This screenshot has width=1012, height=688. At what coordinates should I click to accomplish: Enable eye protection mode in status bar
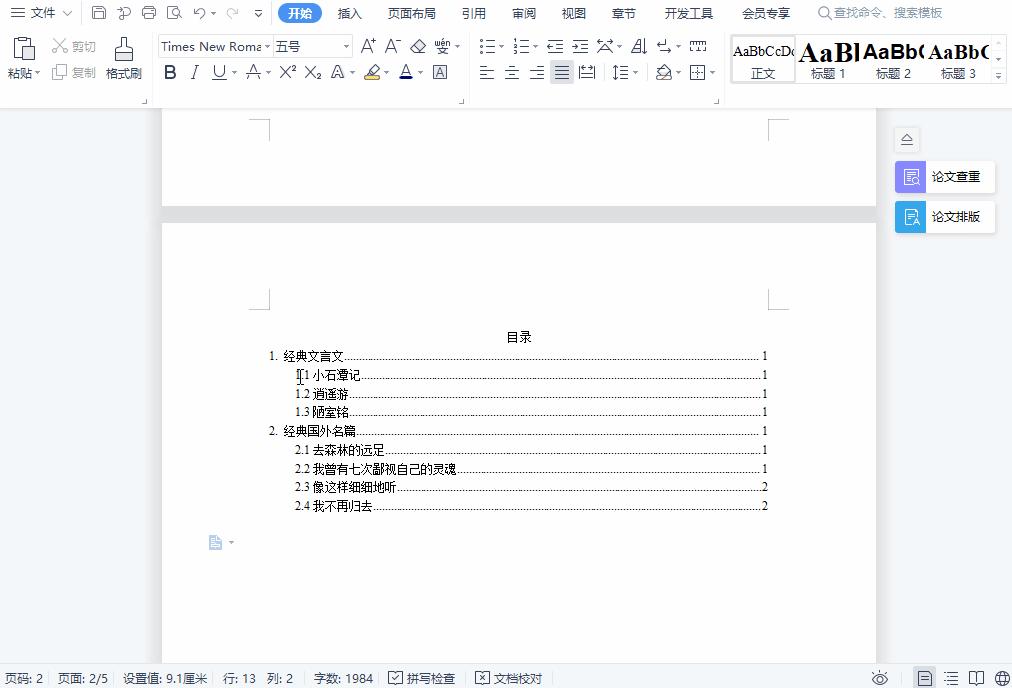point(881,678)
